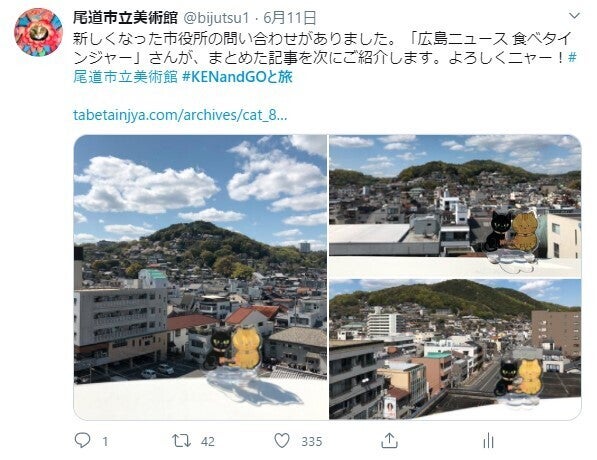Click the tweet body text to open it

pos(324,58)
